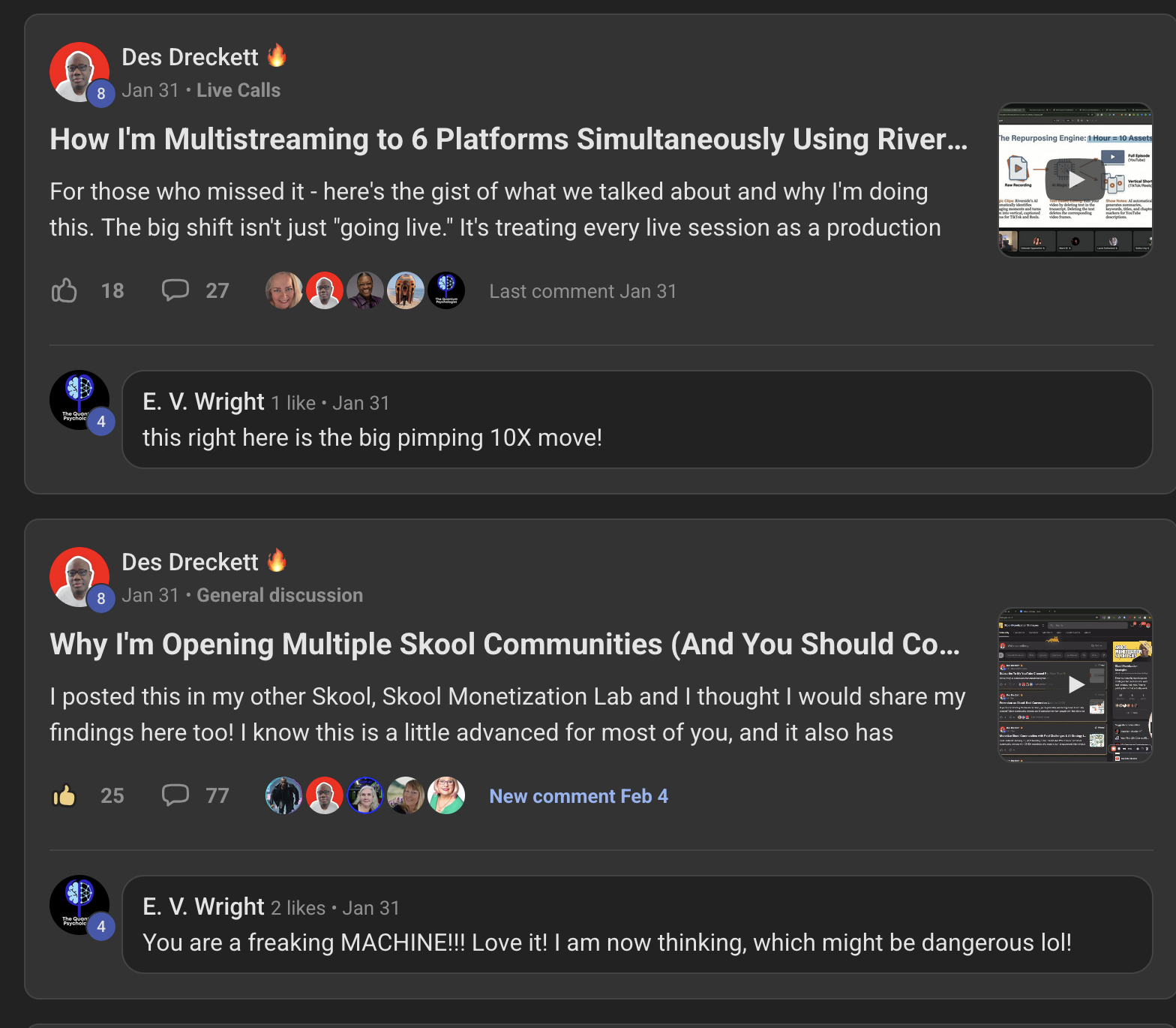Unlike the Multiple Skool Communities post
Screen dimensions: 1176x1028
tap(64, 795)
